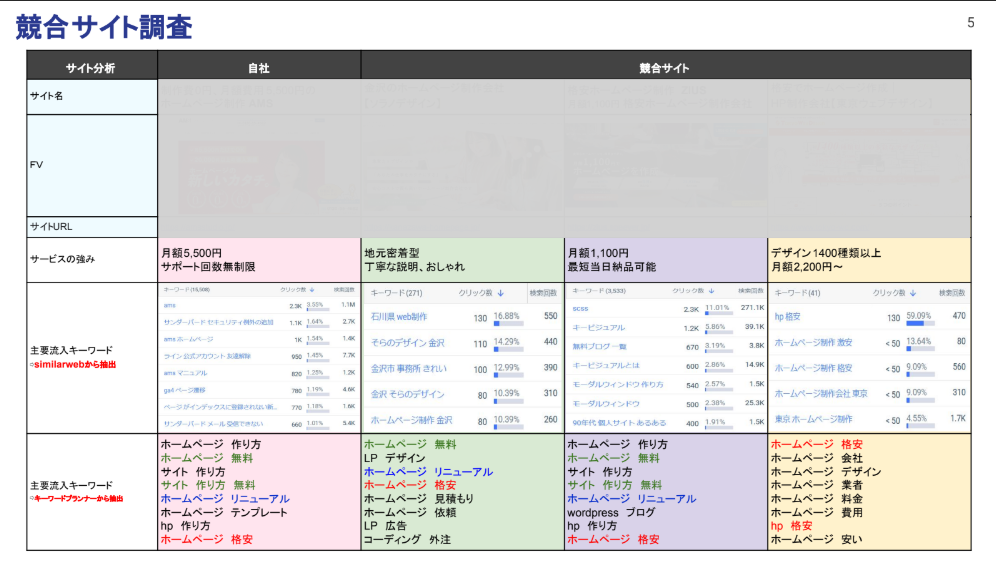Click sort arrow in the scss keyword table
The image size is (996, 563).
click(x=711, y=290)
